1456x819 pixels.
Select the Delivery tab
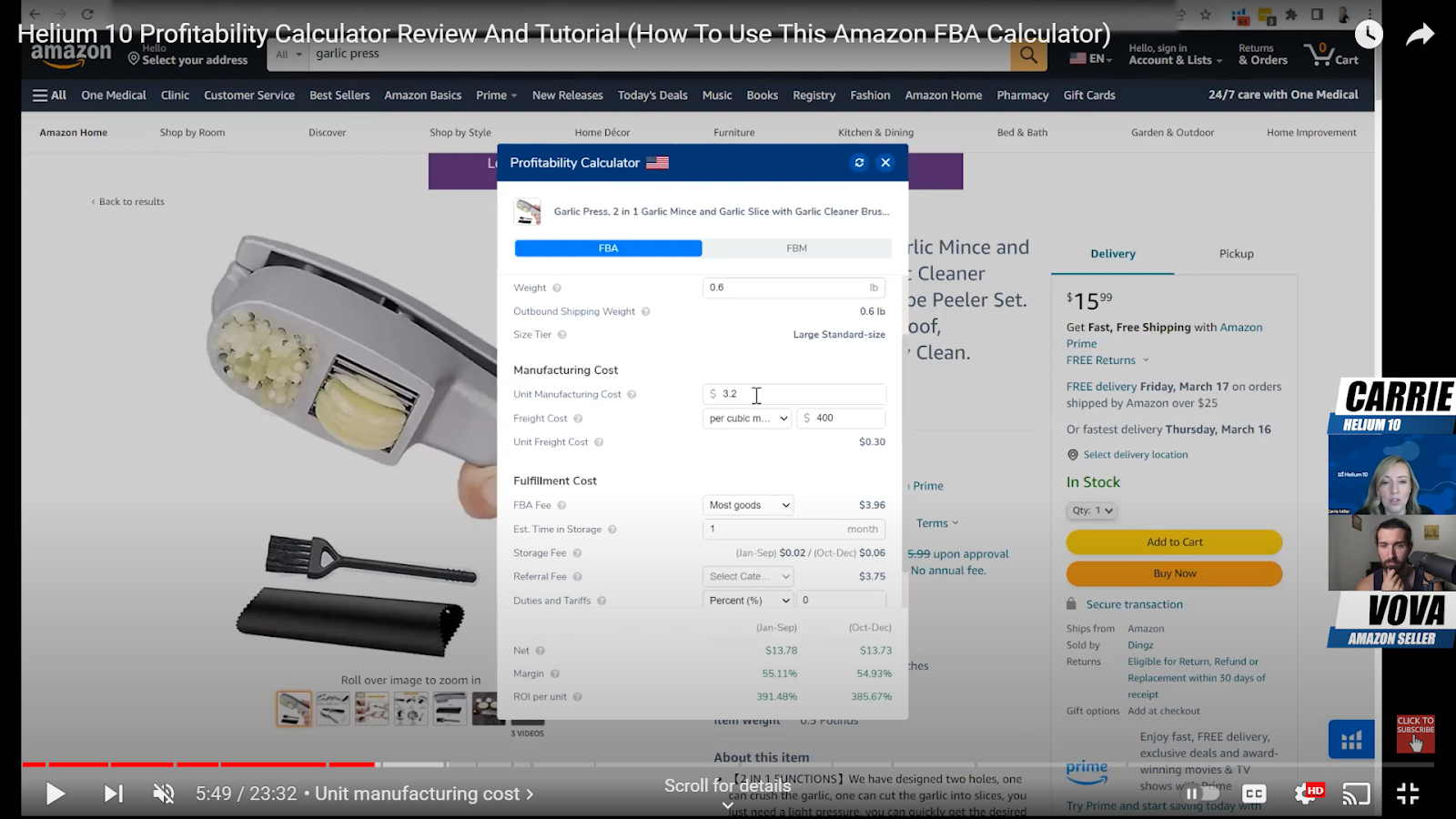tap(1113, 254)
